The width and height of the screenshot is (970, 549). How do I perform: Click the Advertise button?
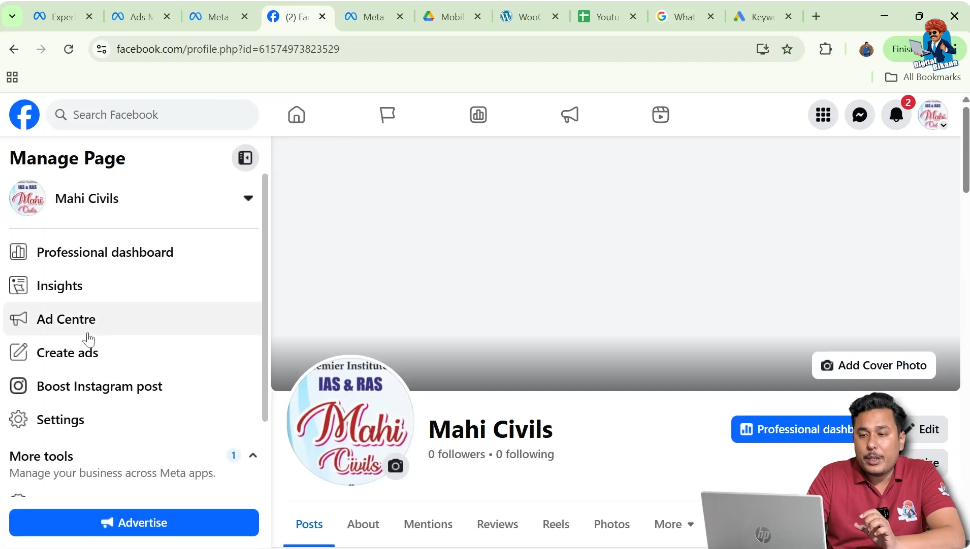tap(134, 522)
